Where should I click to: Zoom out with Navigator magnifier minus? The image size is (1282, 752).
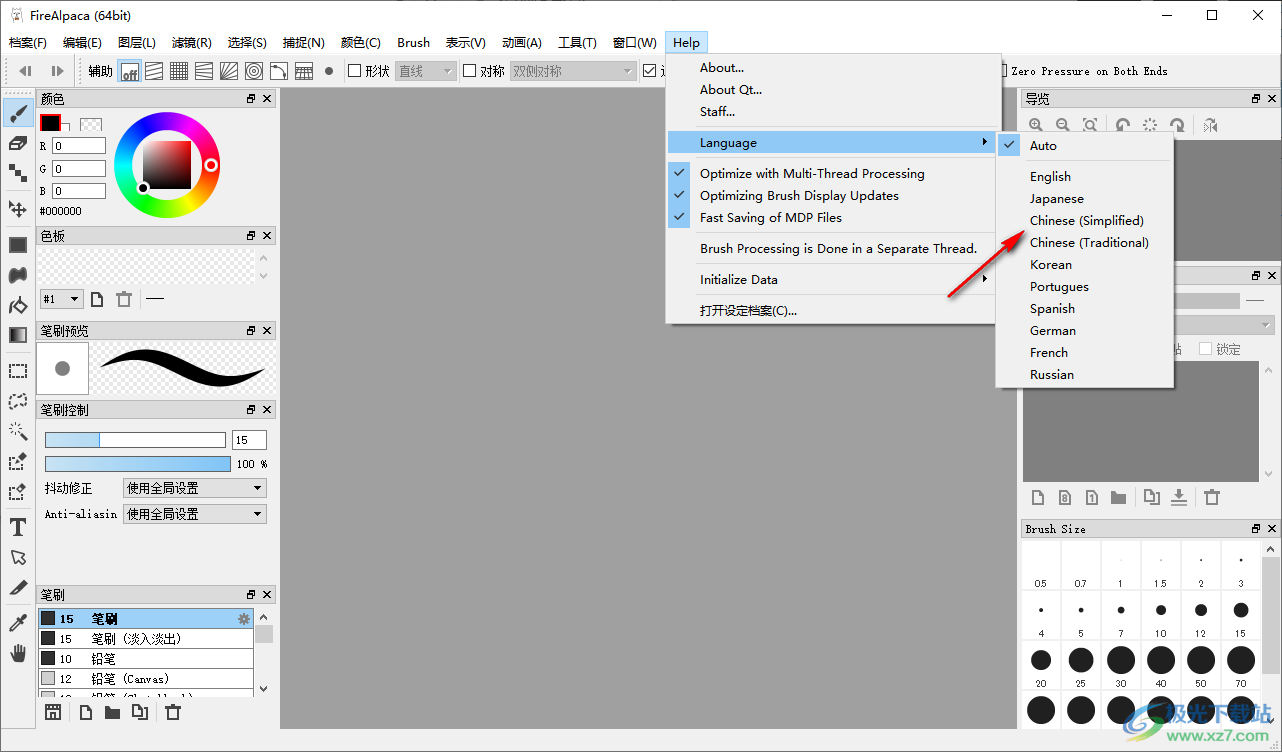pos(1063,125)
